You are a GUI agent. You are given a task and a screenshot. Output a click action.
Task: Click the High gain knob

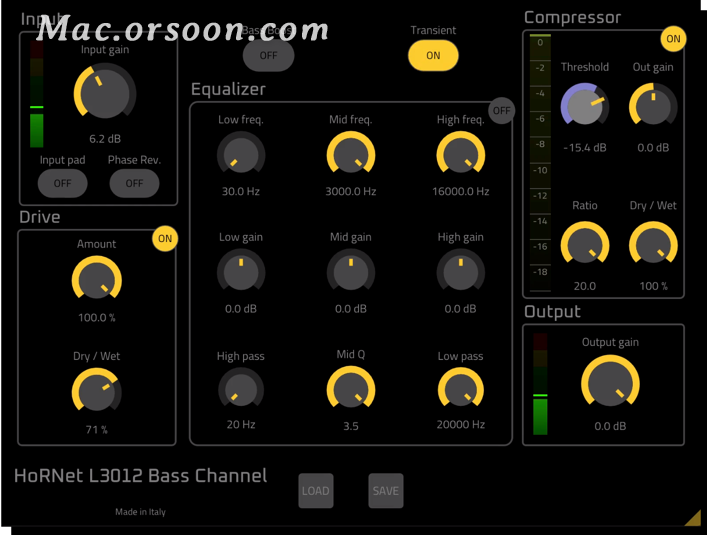point(460,270)
